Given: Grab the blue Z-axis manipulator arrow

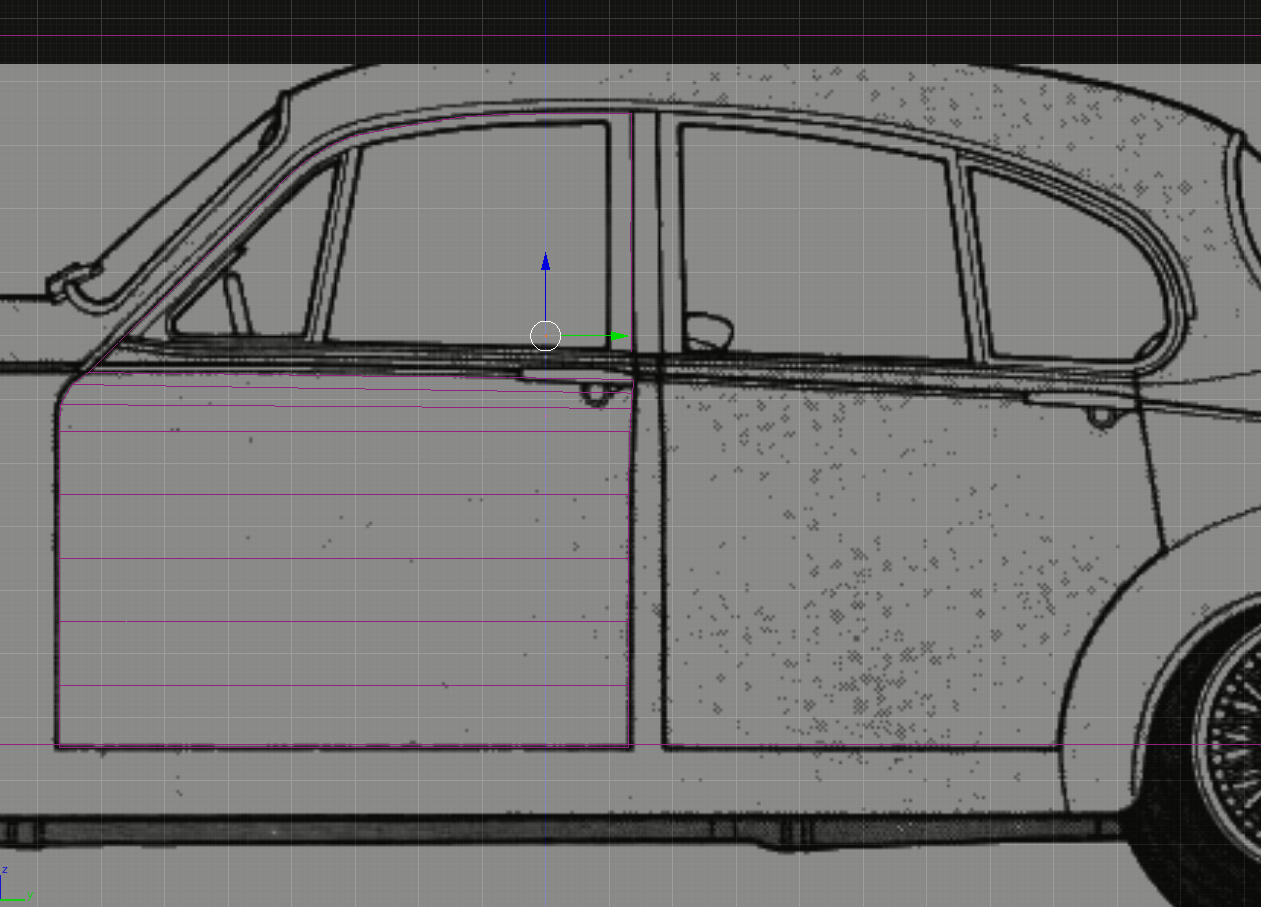Looking at the screenshot, I should pos(545,263).
